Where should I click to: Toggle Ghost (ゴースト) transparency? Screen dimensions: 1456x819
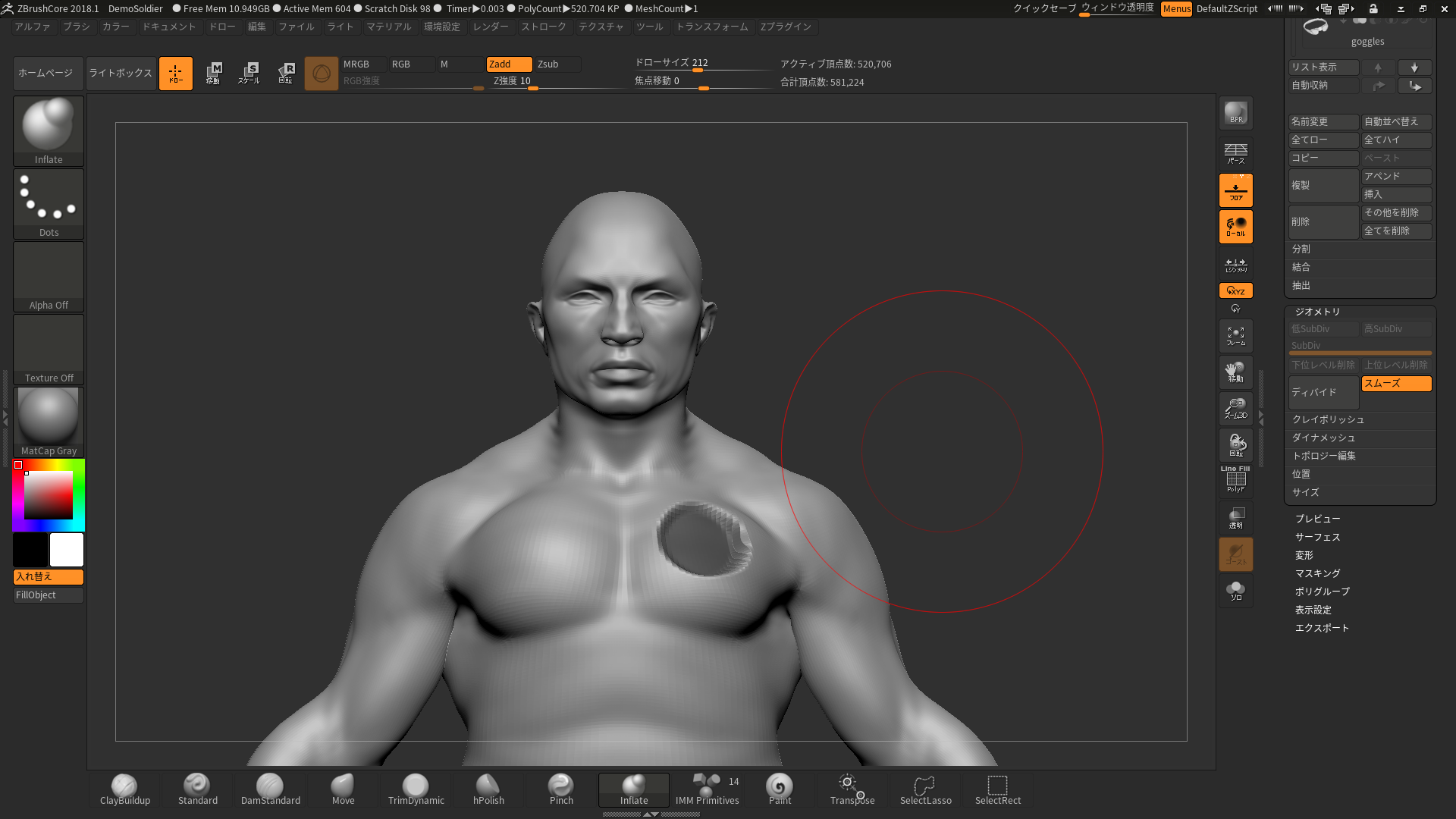[1236, 554]
